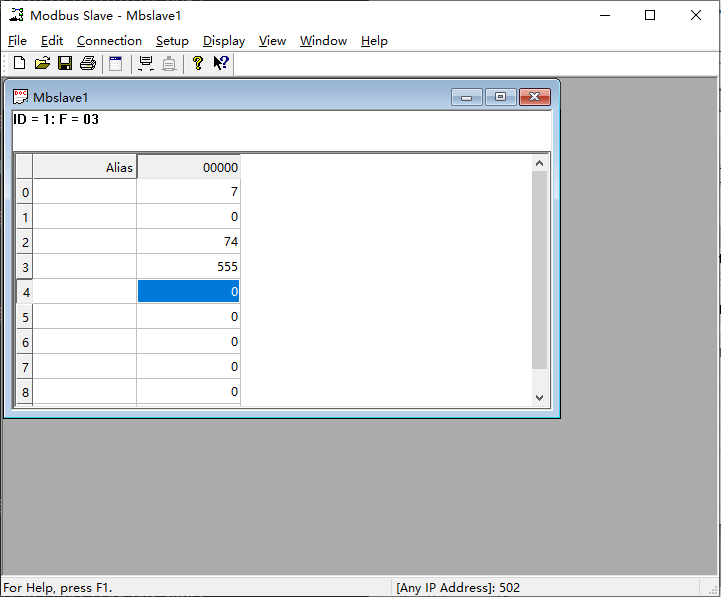Select register 8 value cell
The height and width of the screenshot is (597, 721).
(x=189, y=391)
